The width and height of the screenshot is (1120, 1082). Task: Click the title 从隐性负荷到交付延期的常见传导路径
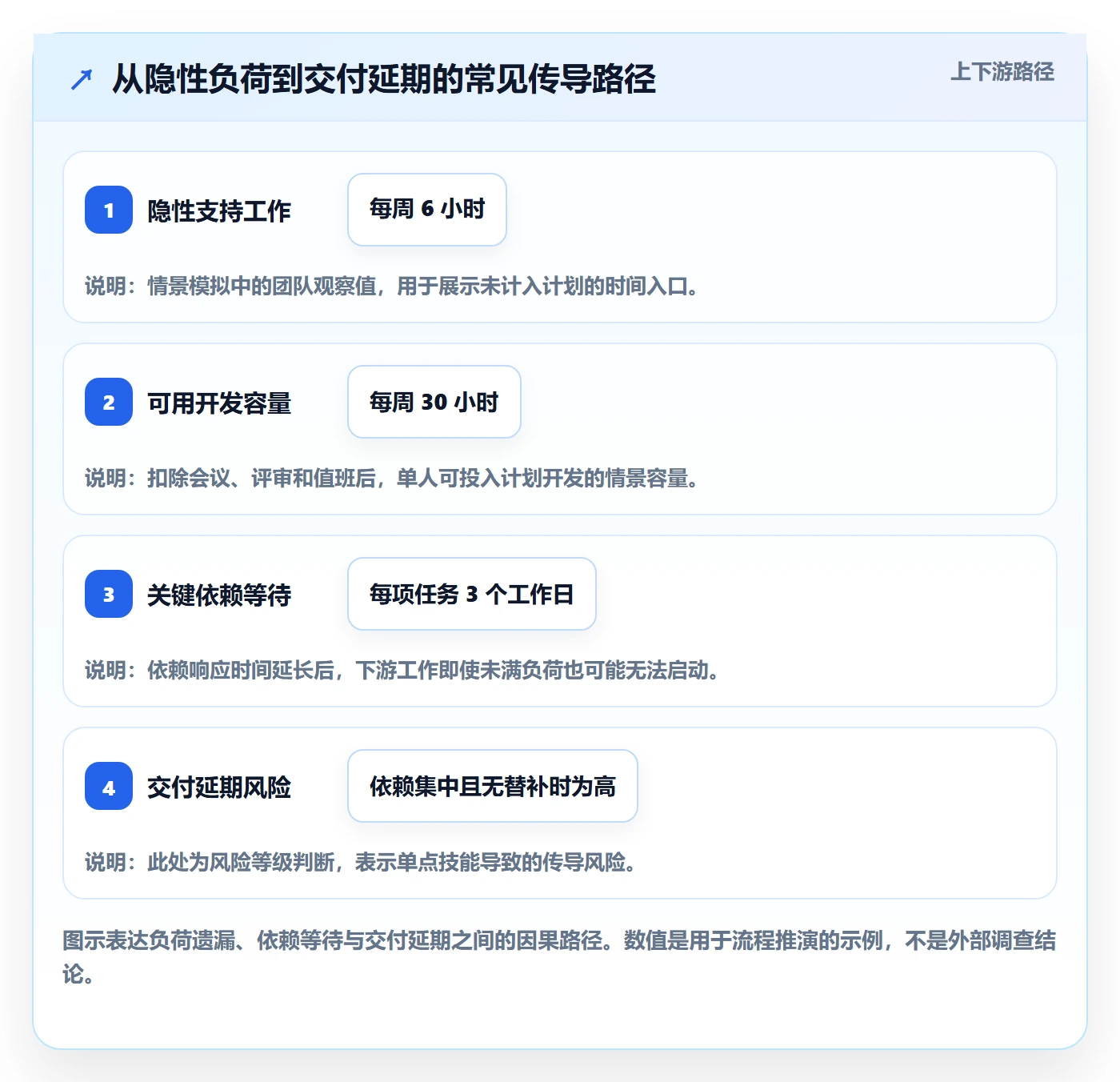point(384,78)
